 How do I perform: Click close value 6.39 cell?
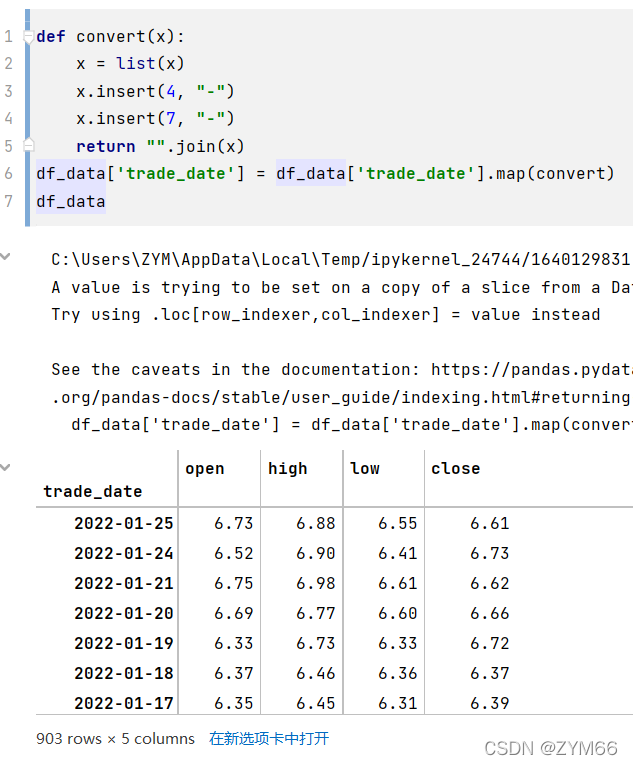click(x=490, y=703)
